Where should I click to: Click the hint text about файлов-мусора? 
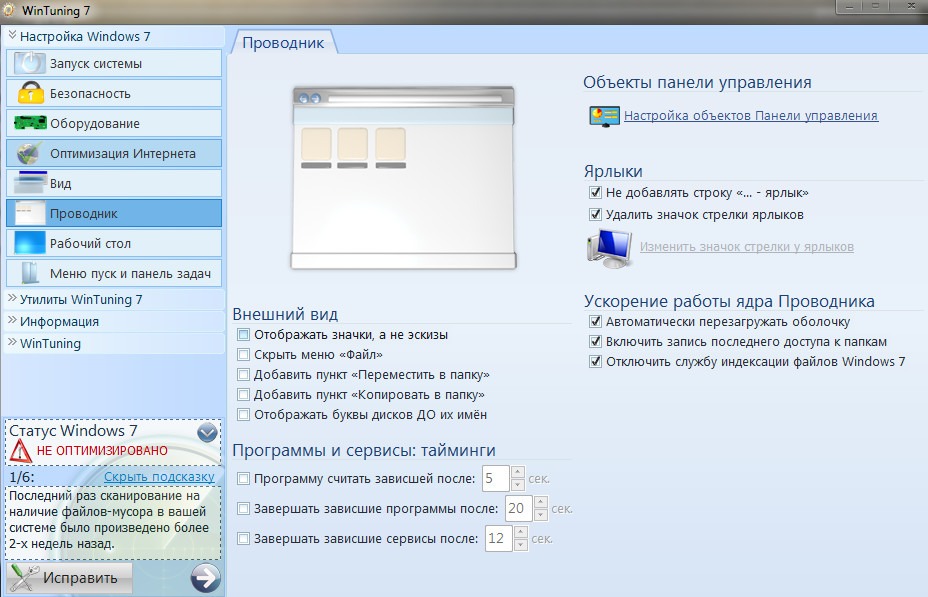(112, 519)
